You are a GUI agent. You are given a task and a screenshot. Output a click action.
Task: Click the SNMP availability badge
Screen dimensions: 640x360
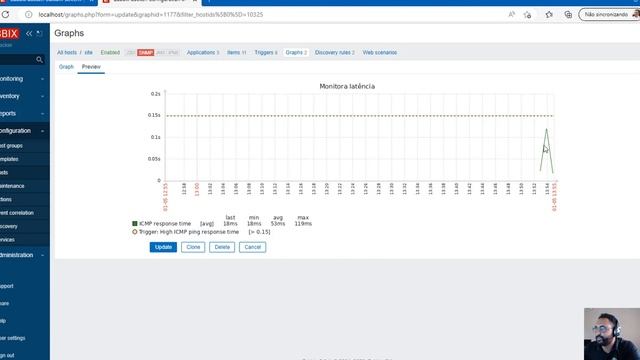(146, 53)
